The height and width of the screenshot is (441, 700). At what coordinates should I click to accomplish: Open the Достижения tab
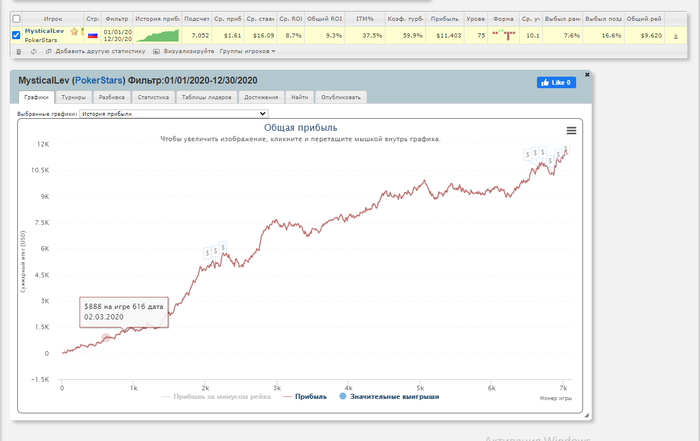[261, 97]
